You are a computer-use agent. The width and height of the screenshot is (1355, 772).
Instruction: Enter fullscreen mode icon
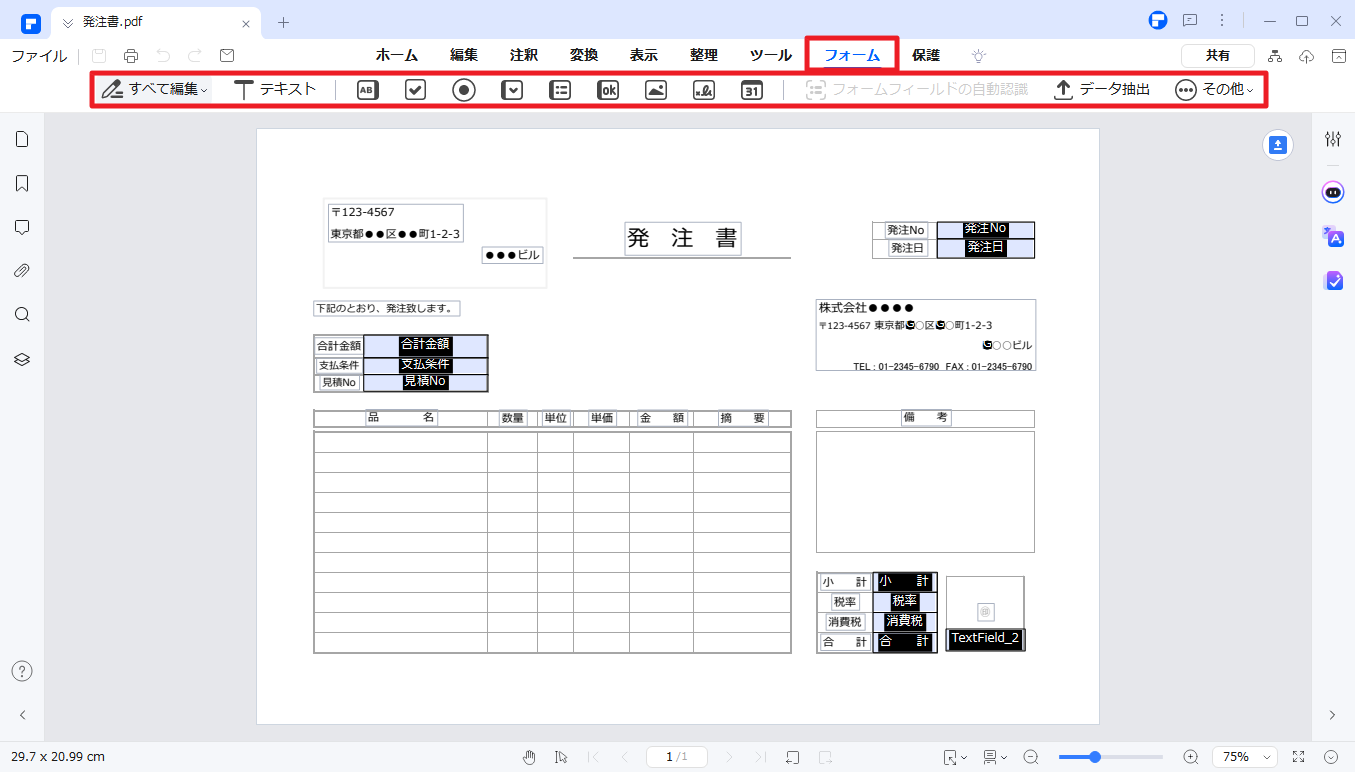coord(1299,757)
